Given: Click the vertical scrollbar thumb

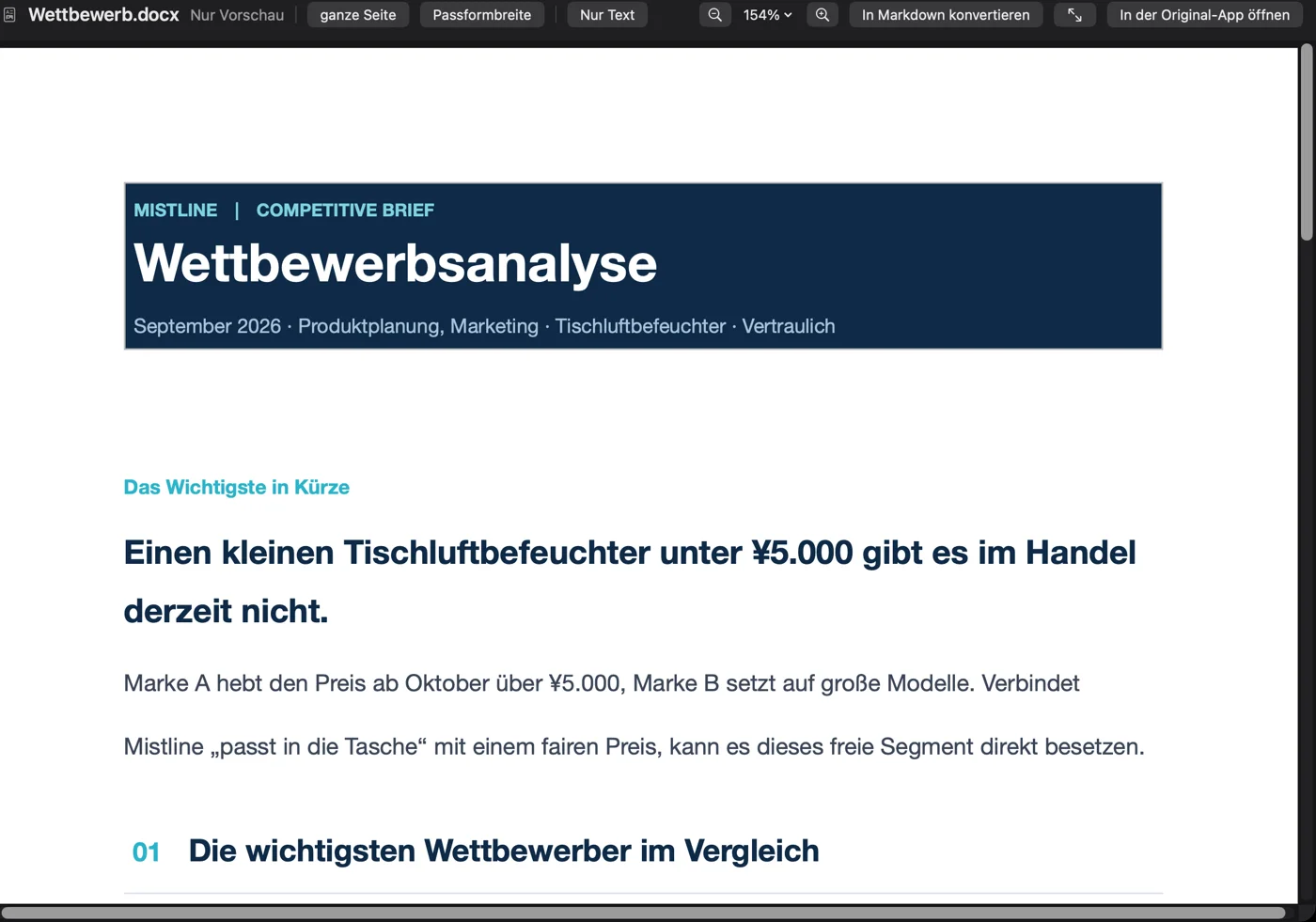Looking at the screenshot, I should pyautogui.click(x=1307, y=141).
